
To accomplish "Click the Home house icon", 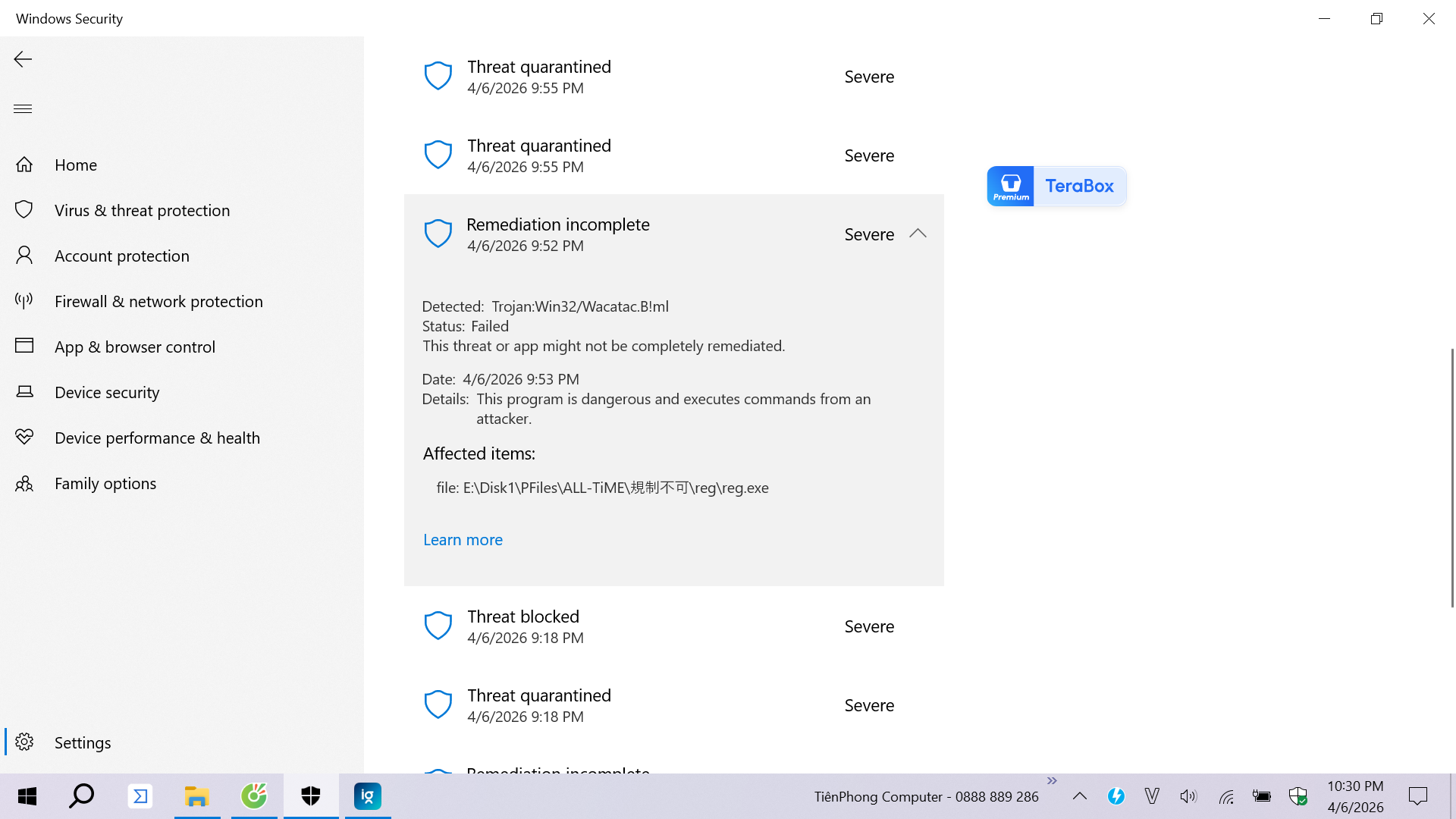I will pos(24,165).
